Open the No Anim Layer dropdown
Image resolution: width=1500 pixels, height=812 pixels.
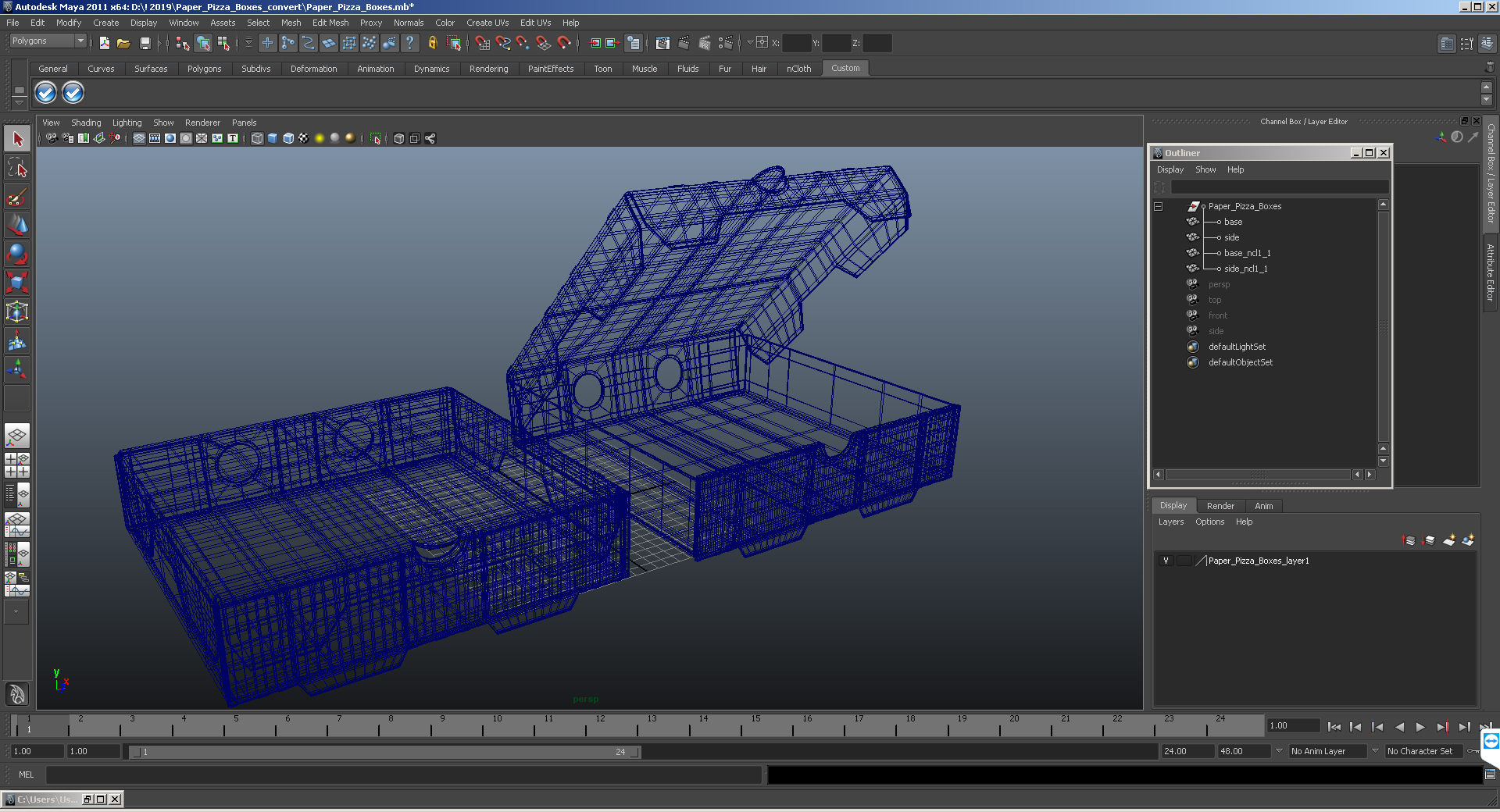pos(1327,751)
